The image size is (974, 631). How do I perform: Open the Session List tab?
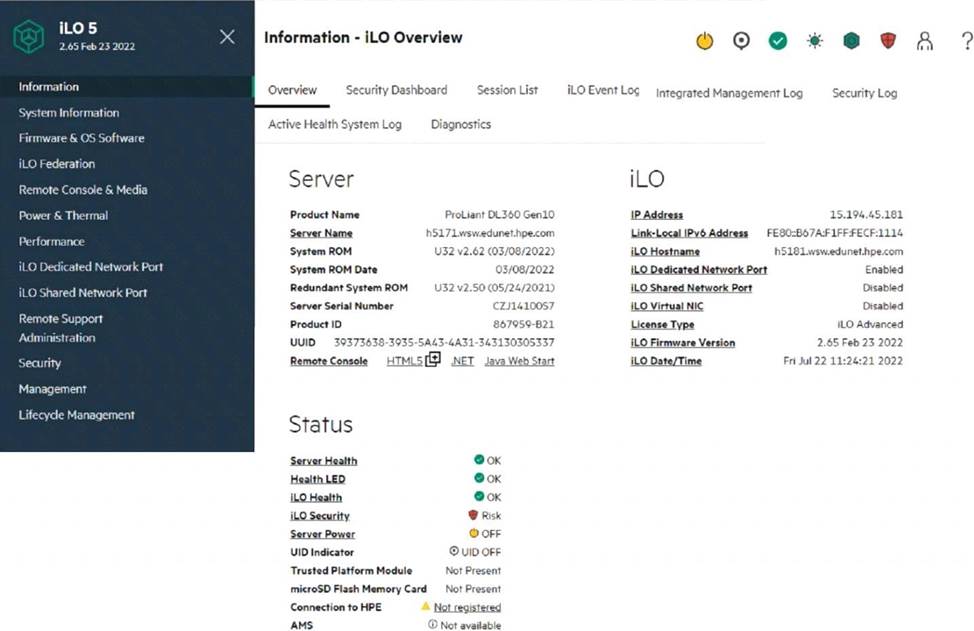coord(507,90)
